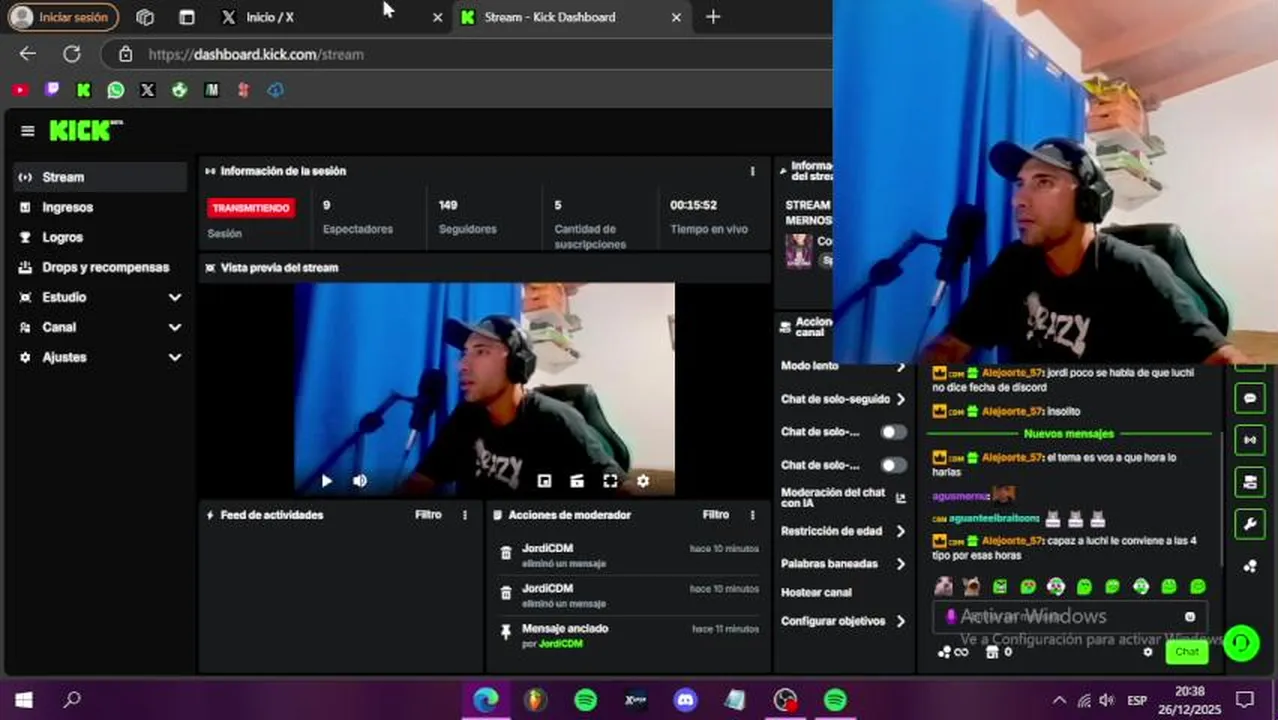This screenshot has height=720, width=1278.
Task: Click Filtro in Acciones de moderador
Action: point(716,515)
